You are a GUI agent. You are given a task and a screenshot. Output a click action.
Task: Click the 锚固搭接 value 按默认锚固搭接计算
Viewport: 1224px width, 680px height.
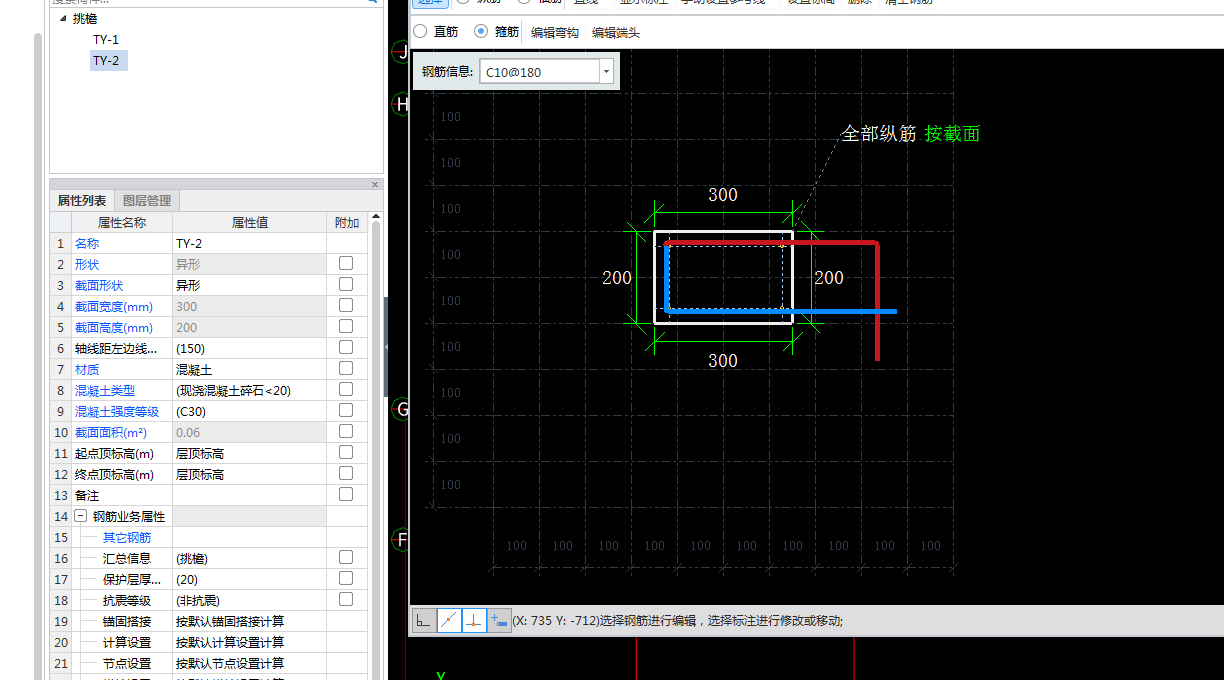[249, 621]
